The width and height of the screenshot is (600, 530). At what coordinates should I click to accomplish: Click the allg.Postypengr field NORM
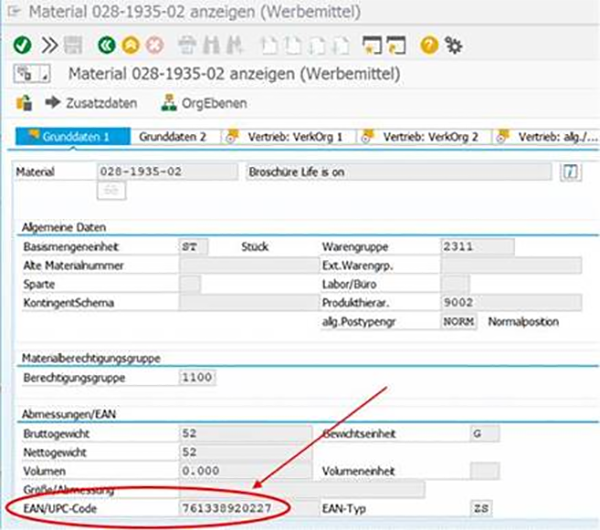[458, 321]
